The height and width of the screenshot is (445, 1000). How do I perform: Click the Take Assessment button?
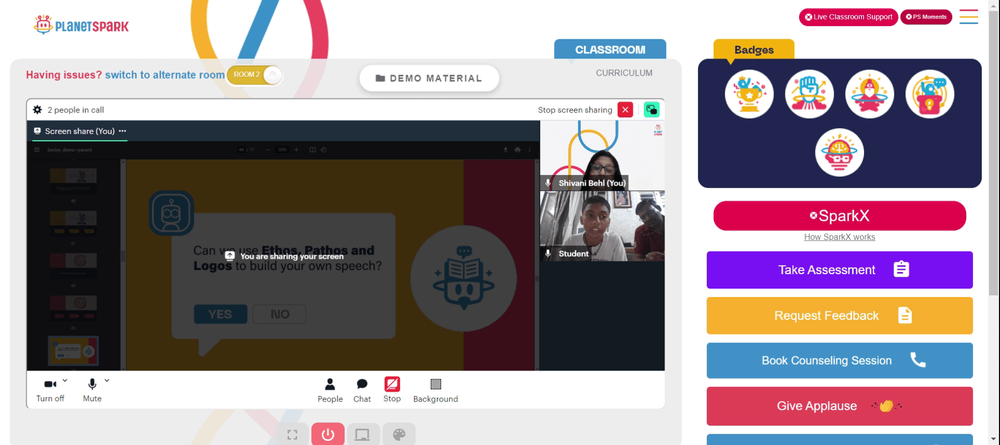(839, 270)
